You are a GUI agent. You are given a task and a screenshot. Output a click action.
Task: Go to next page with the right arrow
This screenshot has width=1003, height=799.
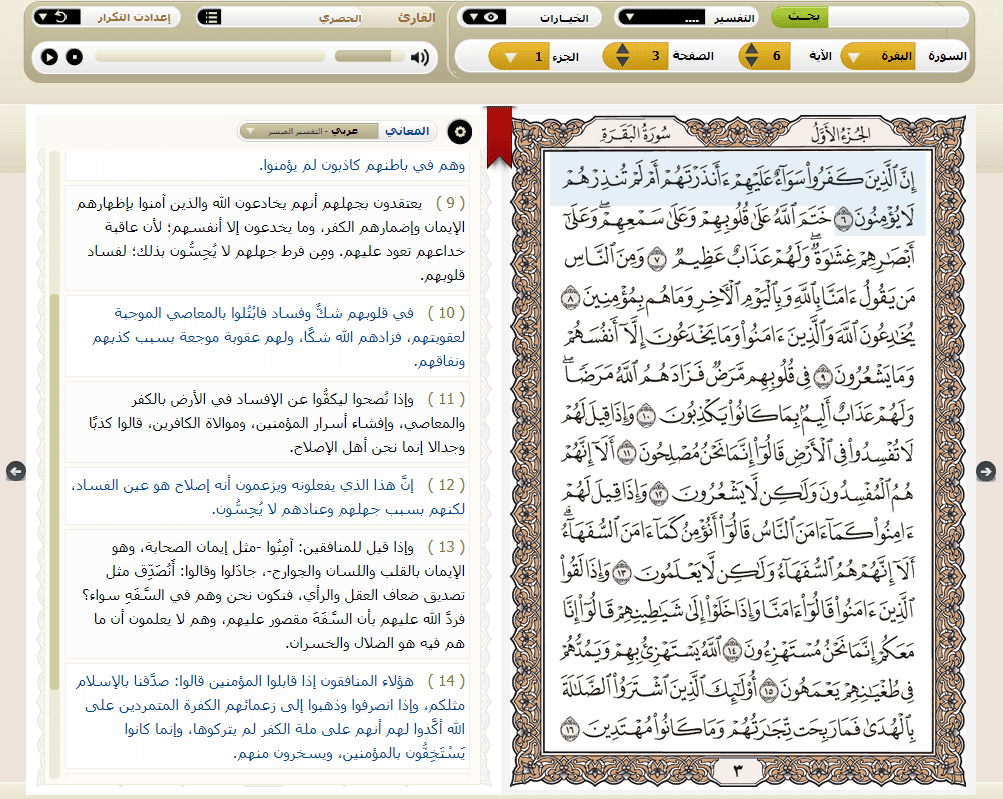click(x=986, y=471)
